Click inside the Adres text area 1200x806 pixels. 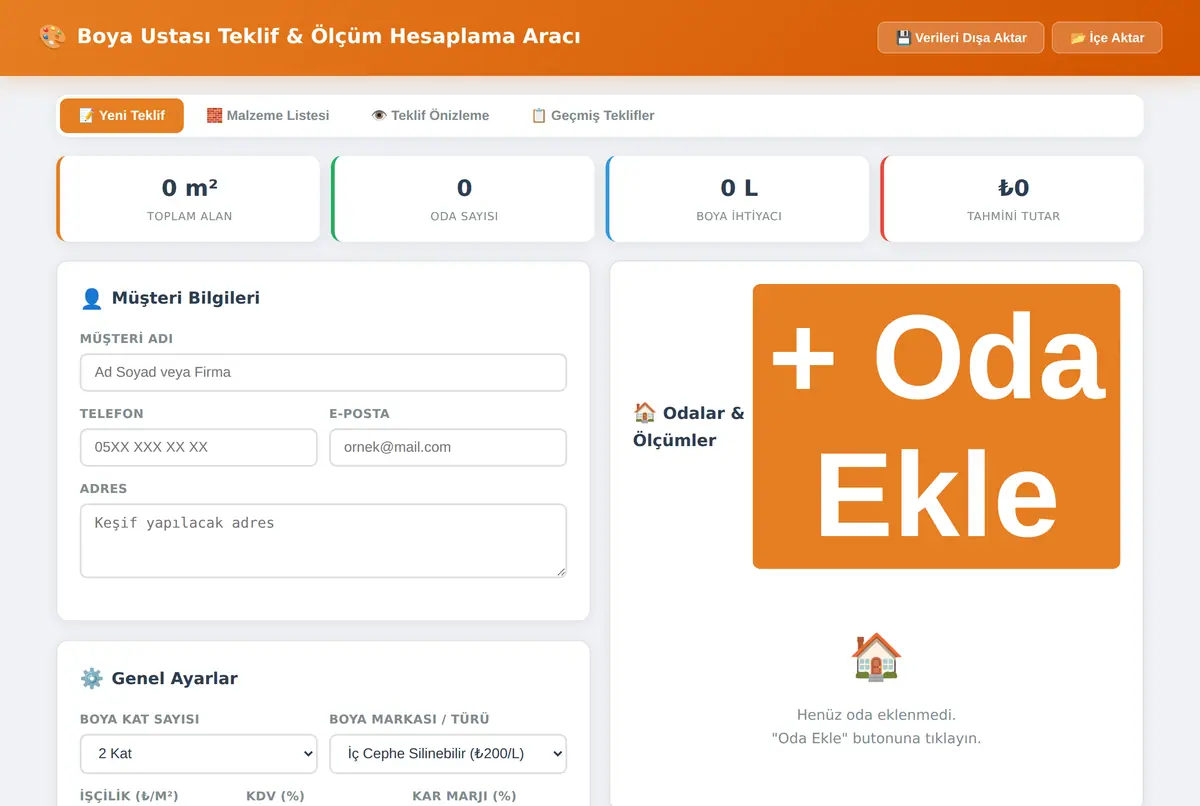click(x=323, y=541)
